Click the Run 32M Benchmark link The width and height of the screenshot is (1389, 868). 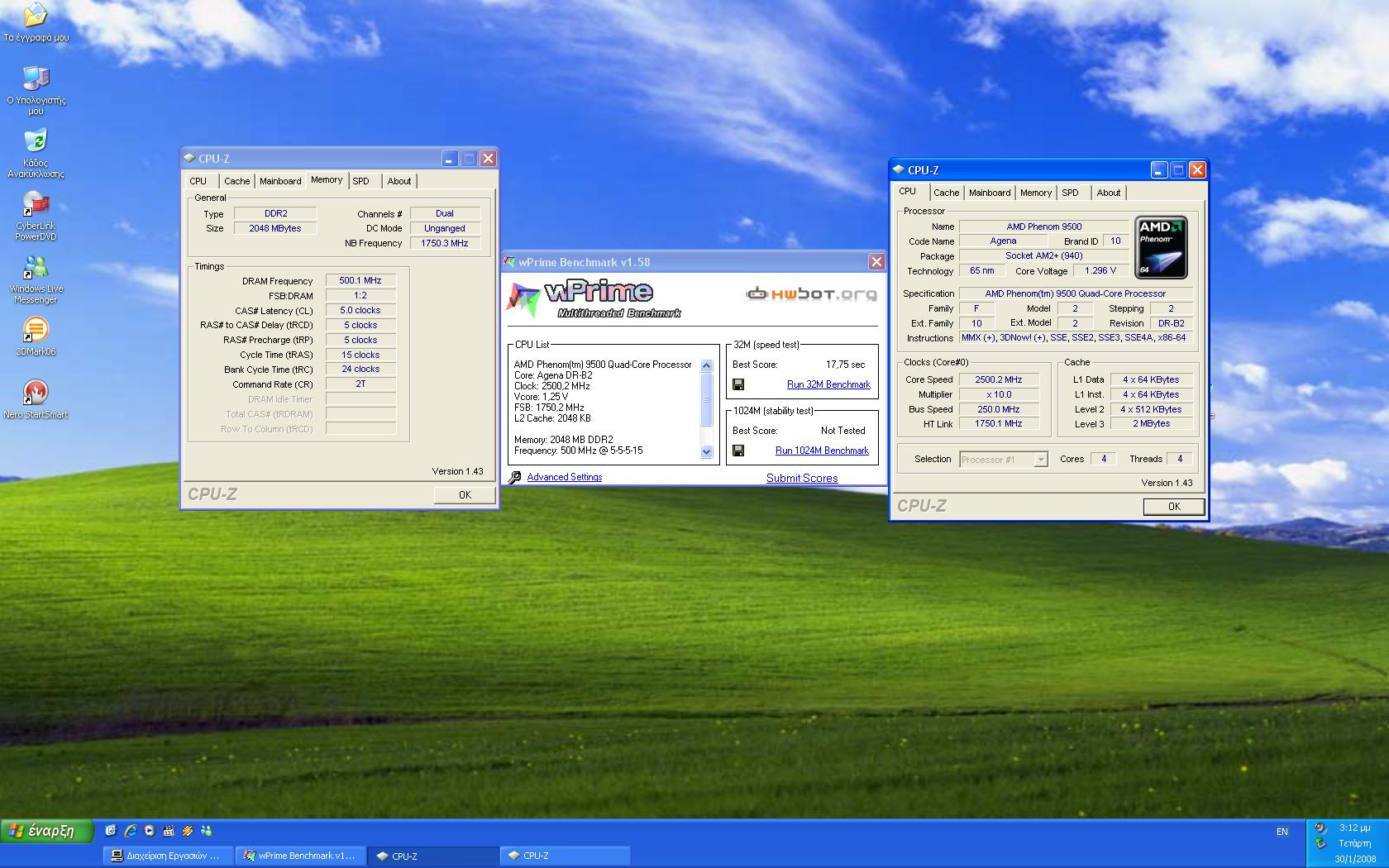828,384
